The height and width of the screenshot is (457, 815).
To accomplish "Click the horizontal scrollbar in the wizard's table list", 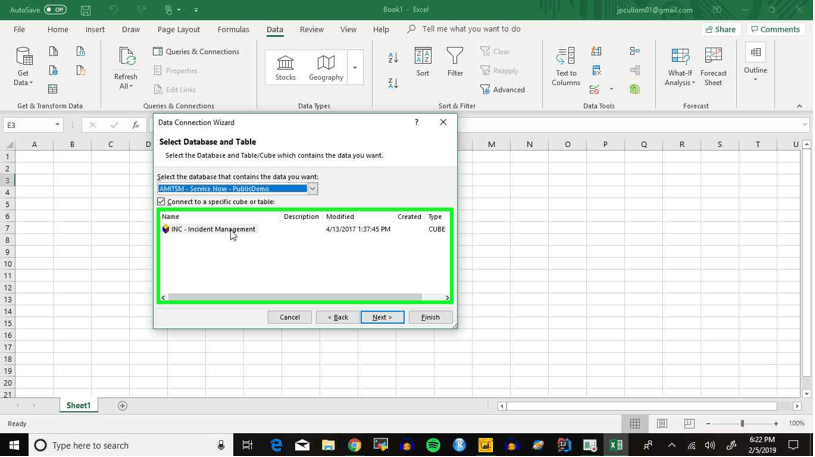I will point(295,297).
